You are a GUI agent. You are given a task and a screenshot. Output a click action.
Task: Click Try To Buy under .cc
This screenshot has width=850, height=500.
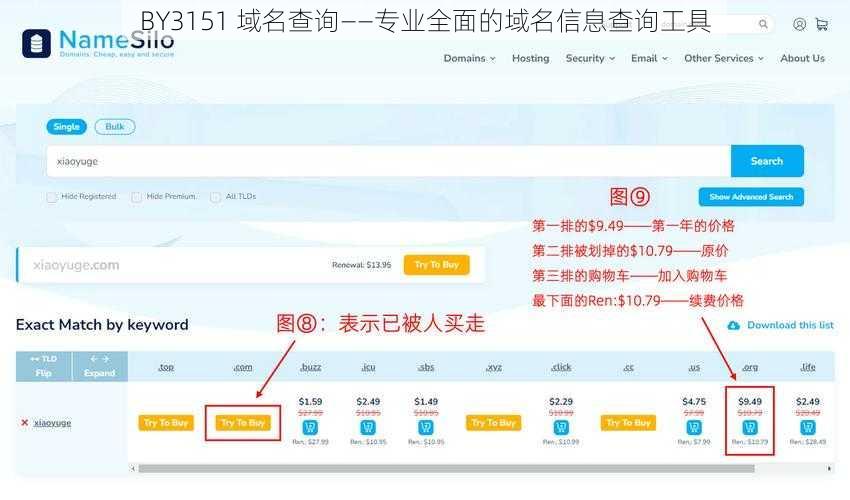(x=628, y=422)
